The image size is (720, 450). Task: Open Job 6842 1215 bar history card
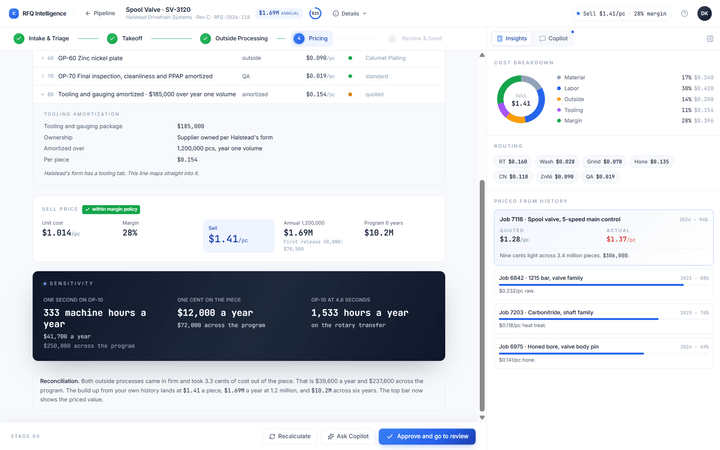(x=603, y=284)
